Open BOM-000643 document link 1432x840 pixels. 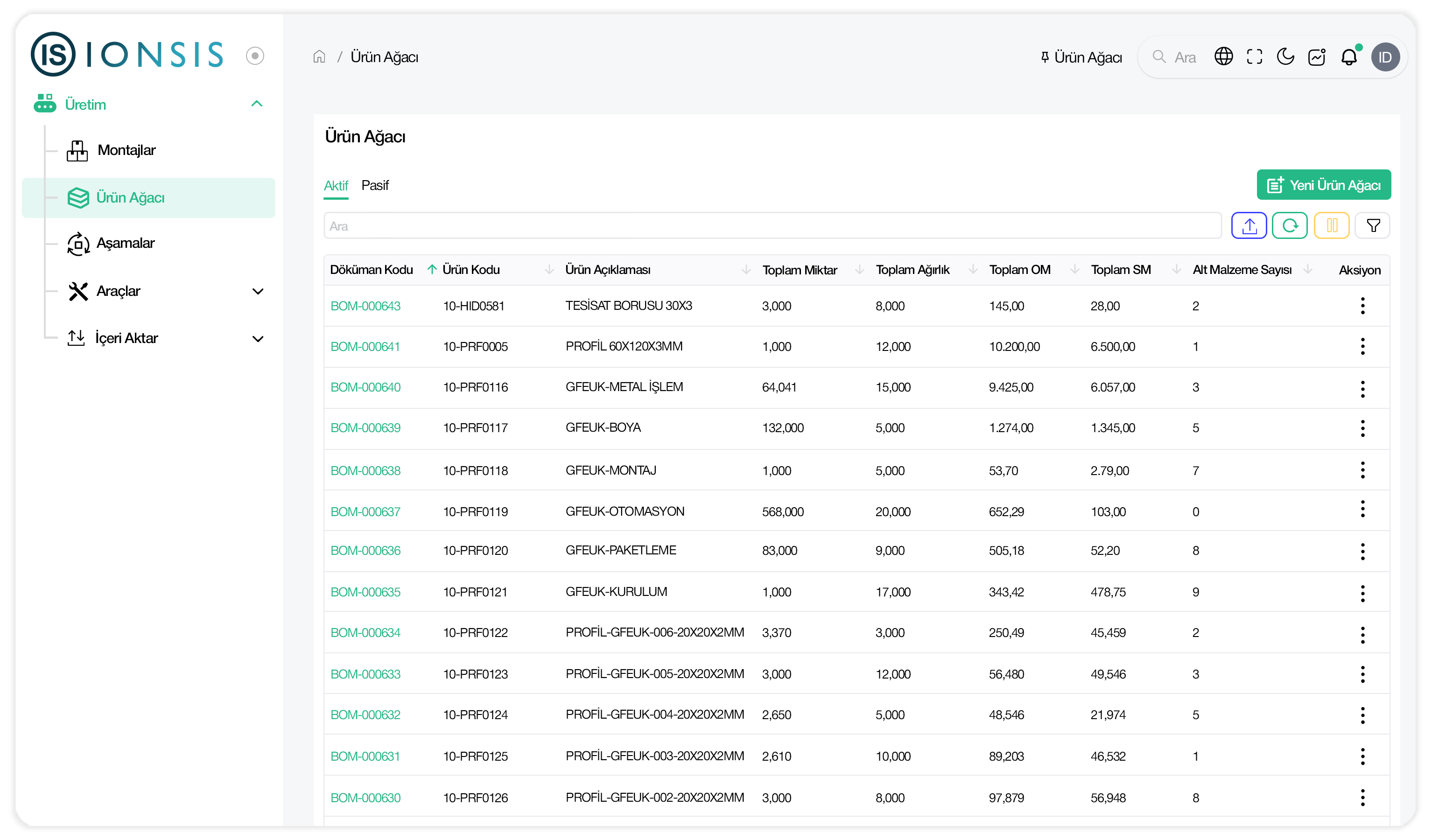(x=365, y=306)
